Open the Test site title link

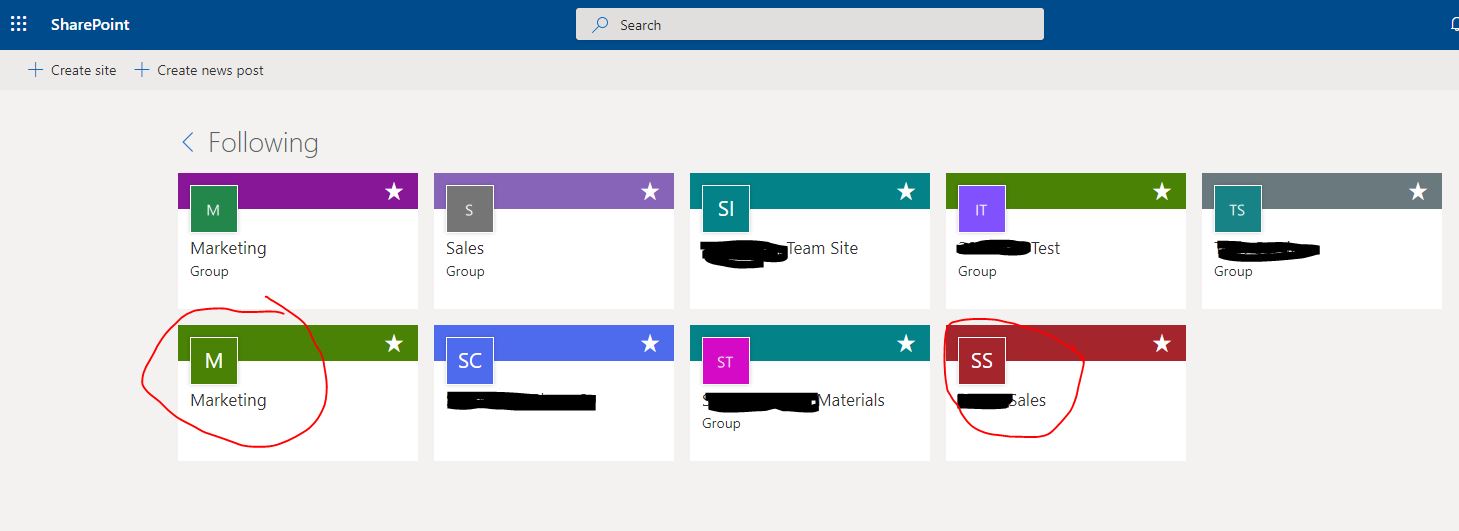(1009, 248)
